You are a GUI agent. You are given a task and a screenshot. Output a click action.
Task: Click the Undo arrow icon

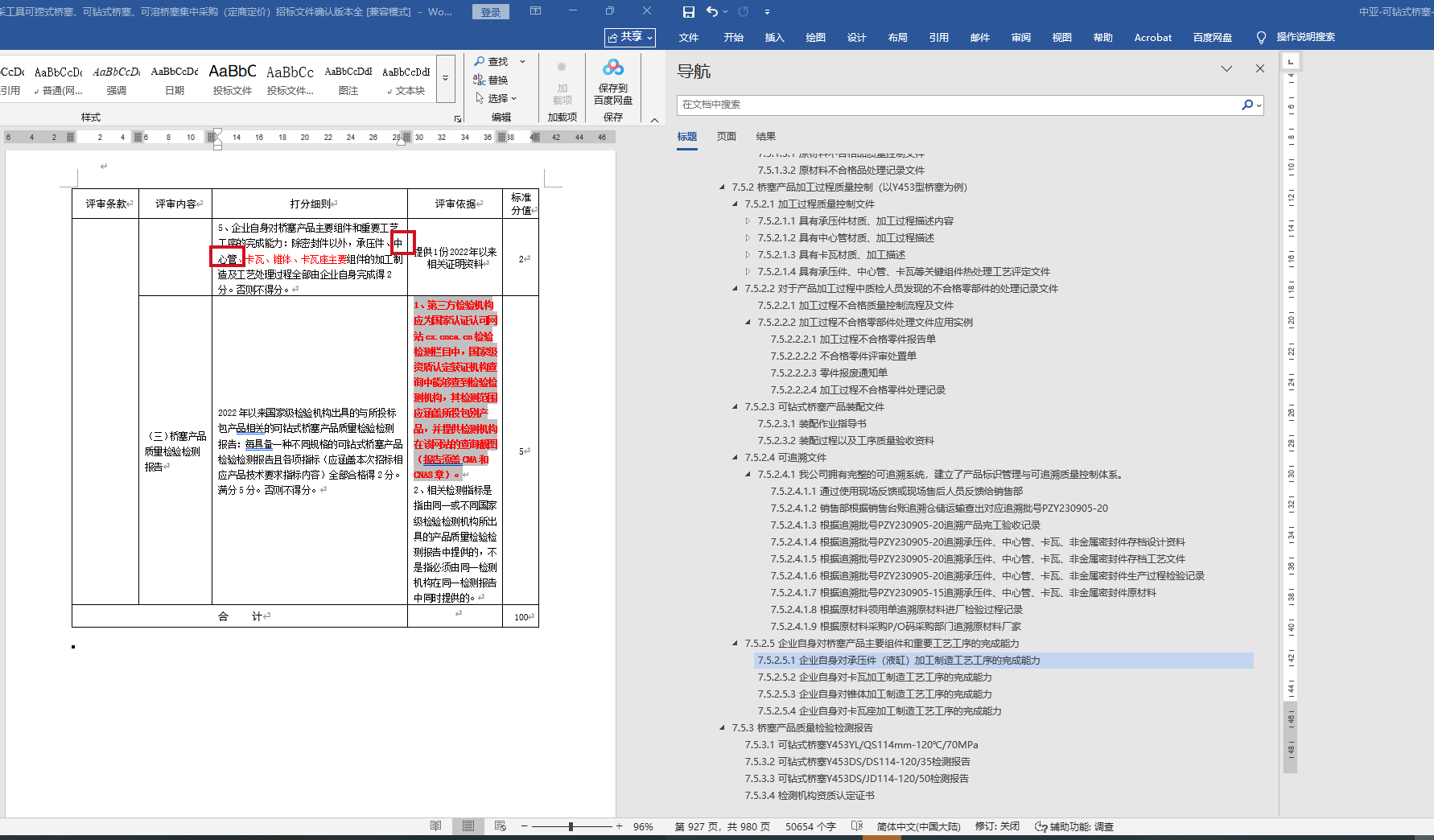[711, 12]
